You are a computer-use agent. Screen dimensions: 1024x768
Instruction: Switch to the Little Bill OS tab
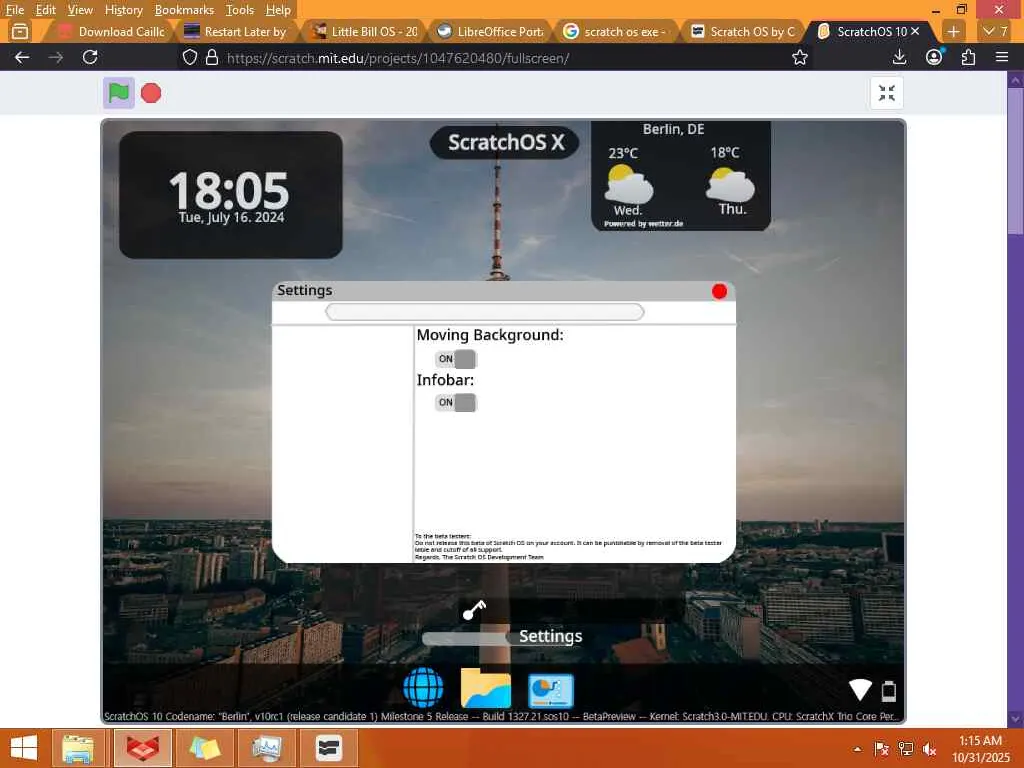[x=364, y=31]
